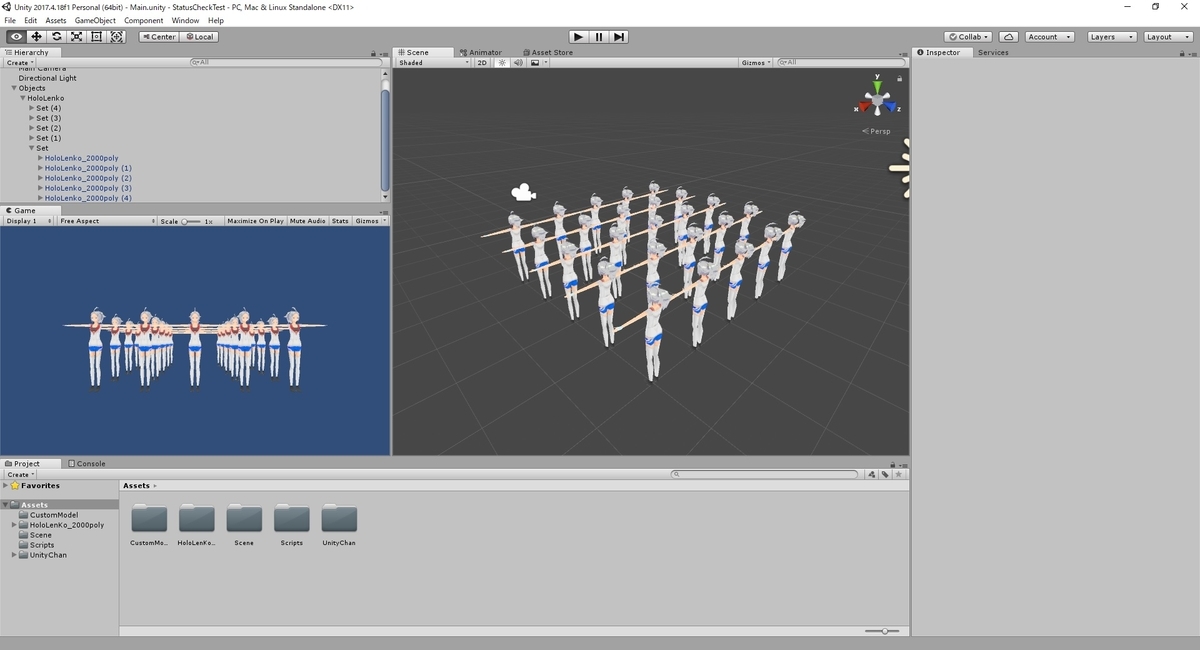Image resolution: width=1200 pixels, height=650 pixels.
Task: Search by type icon in Project panel
Action: [x=872, y=474]
